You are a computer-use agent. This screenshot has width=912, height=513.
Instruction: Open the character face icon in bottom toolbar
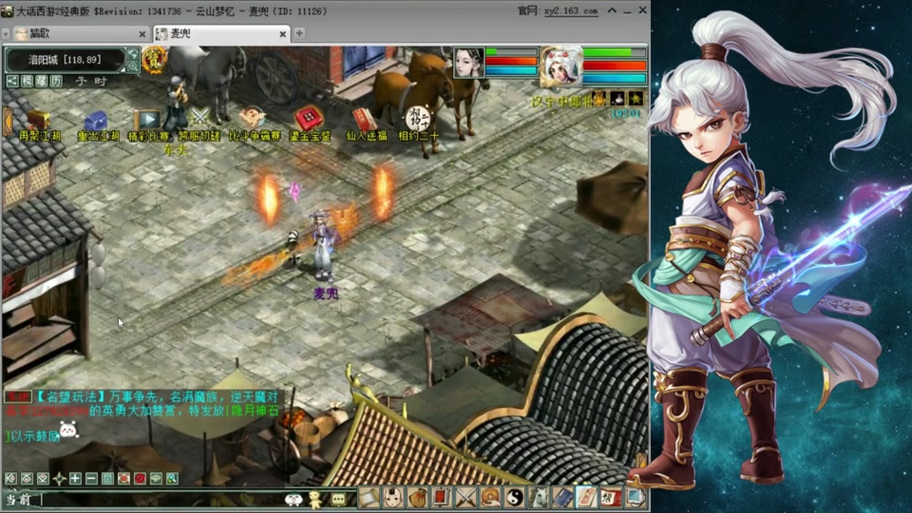point(393,497)
